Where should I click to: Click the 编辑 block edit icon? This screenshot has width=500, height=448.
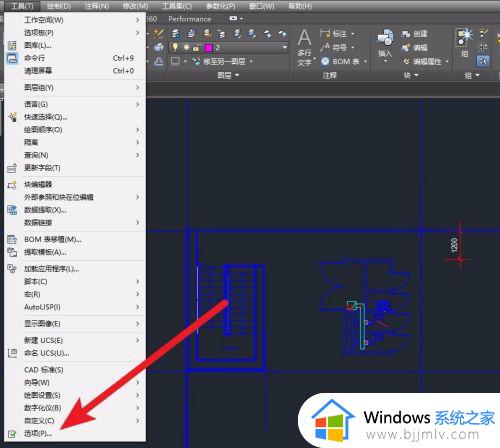pos(406,48)
